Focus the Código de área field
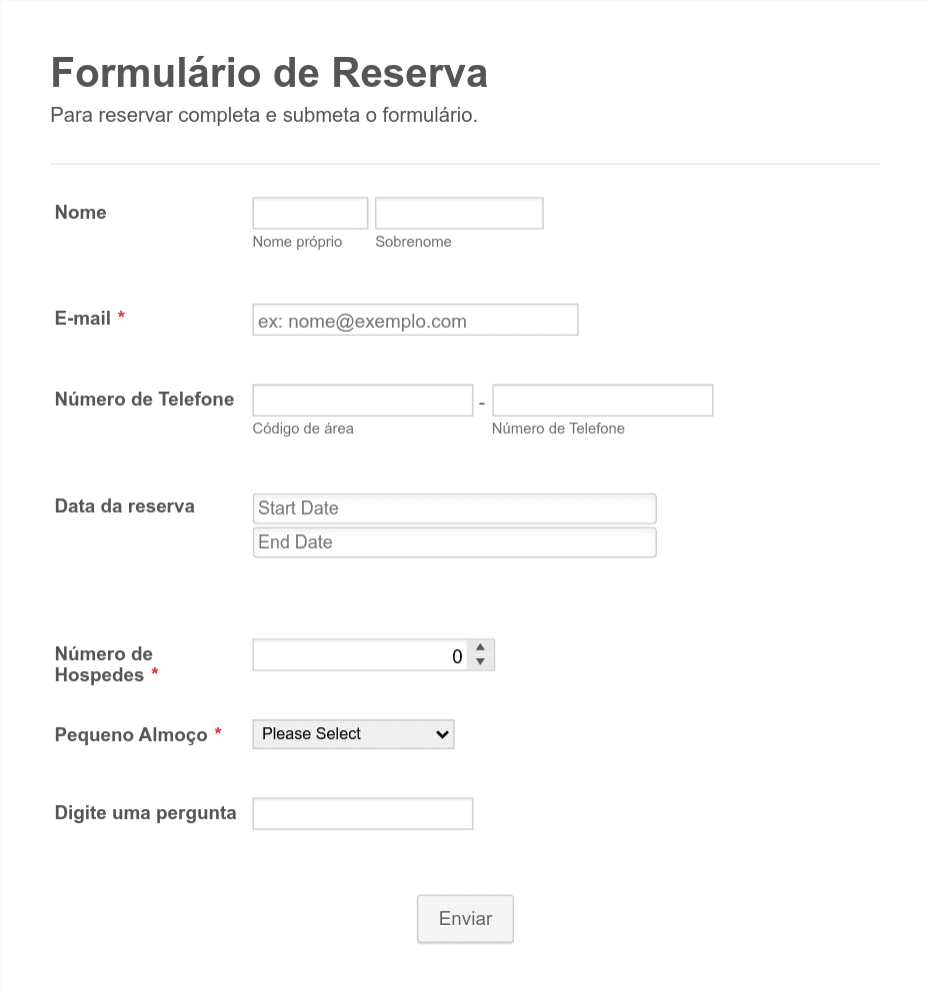The height and width of the screenshot is (992, 930). [x=362, y=400]
